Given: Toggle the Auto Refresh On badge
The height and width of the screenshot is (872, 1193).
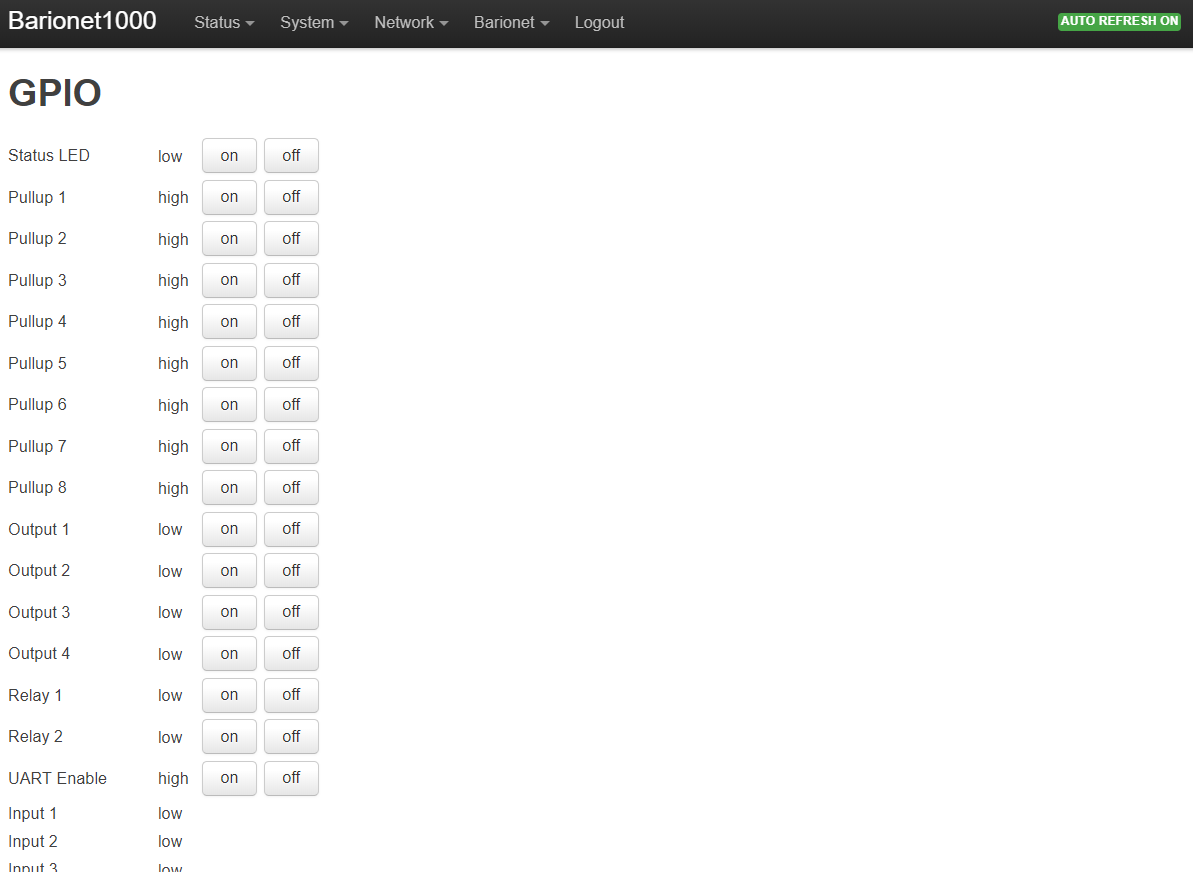Looking at the screenshot, I should (1119, 21).
